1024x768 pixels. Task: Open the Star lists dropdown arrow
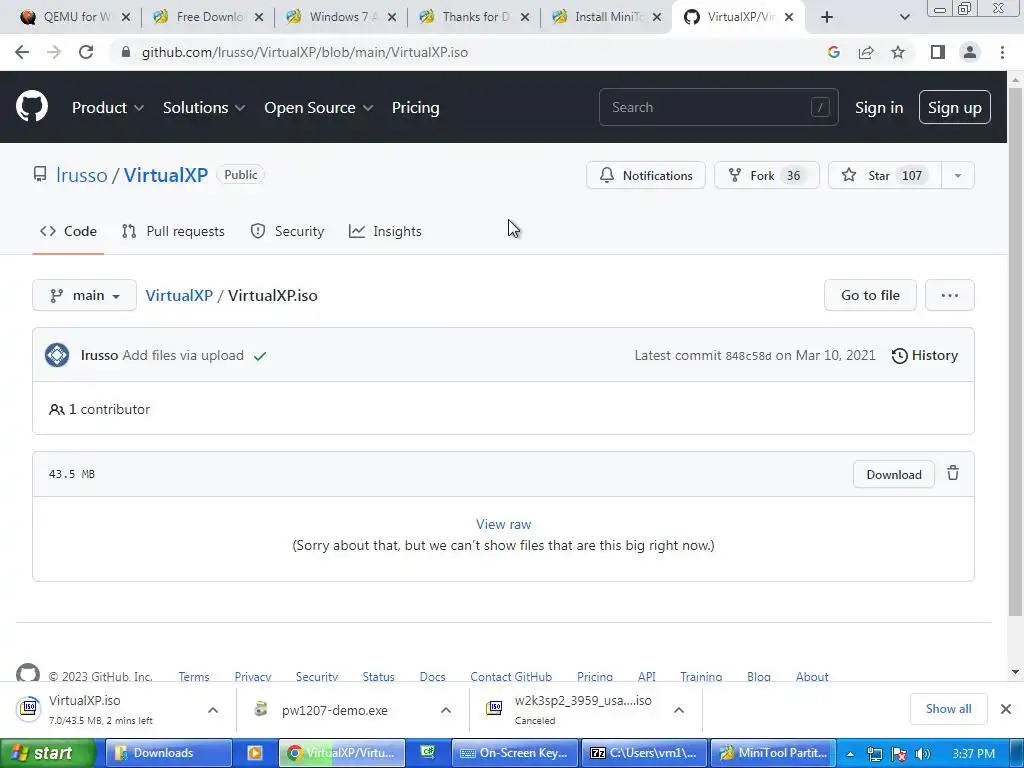coord(957,175)
